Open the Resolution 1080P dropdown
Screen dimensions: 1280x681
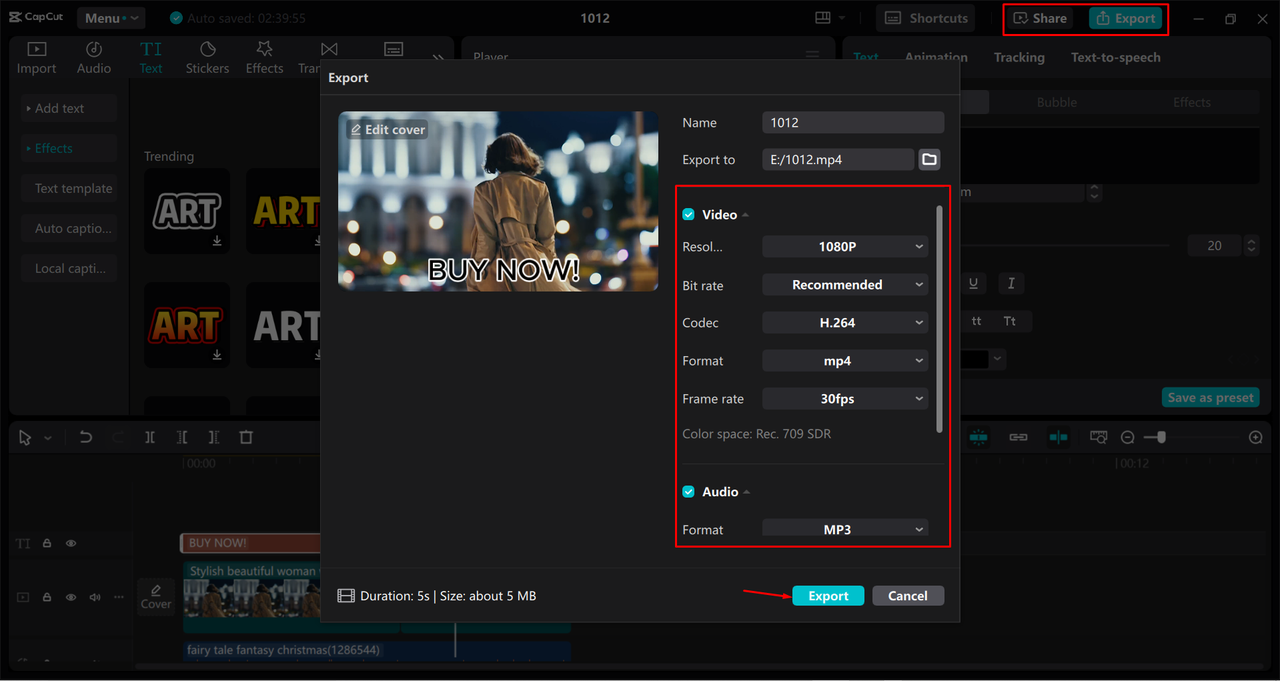(x=845, y=247)
